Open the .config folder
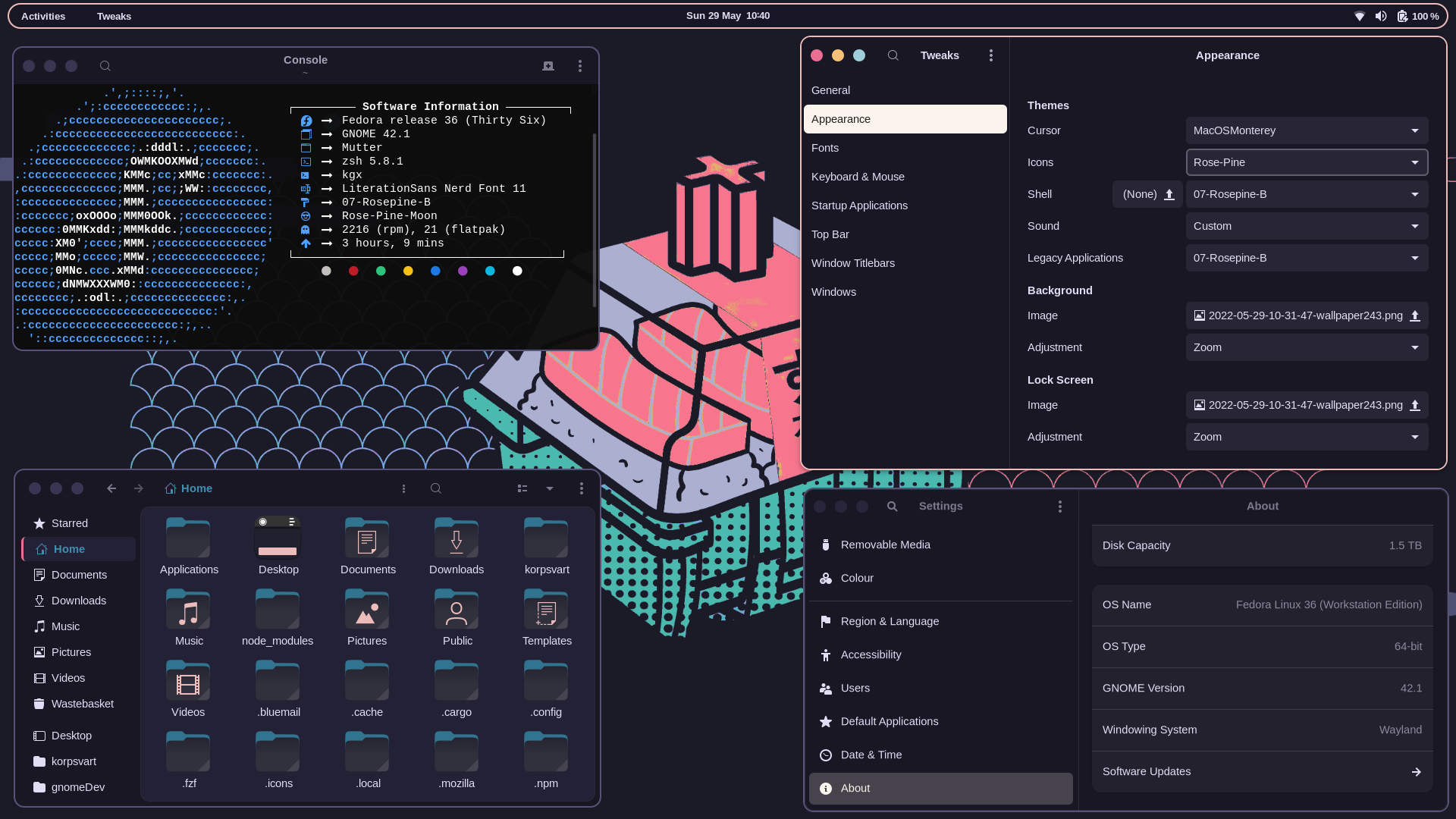1456x819 pixels. 547,689
